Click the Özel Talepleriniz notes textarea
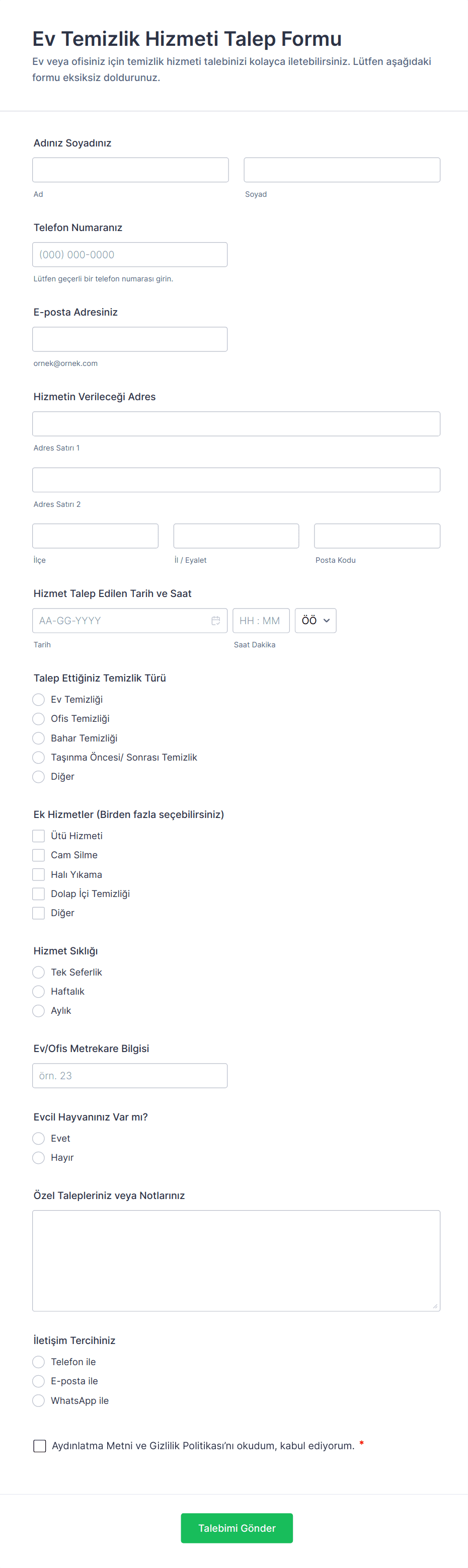Screen dimensions: 468x1568 pyautogui.click(x=236, y=1260)
